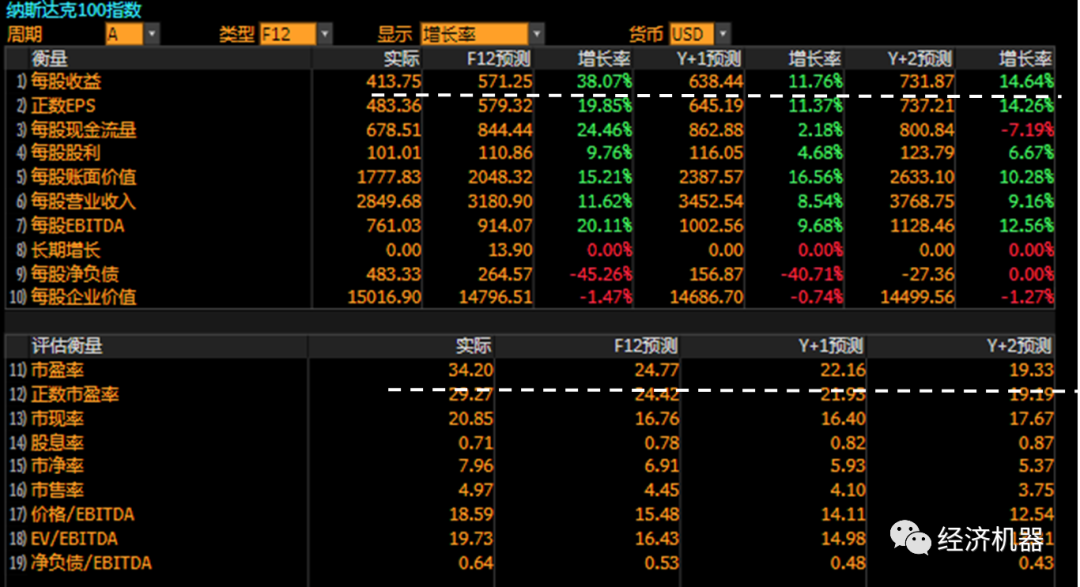Select row 1 每股收益
1080x587 pixels.
click(x=66, y=82)
